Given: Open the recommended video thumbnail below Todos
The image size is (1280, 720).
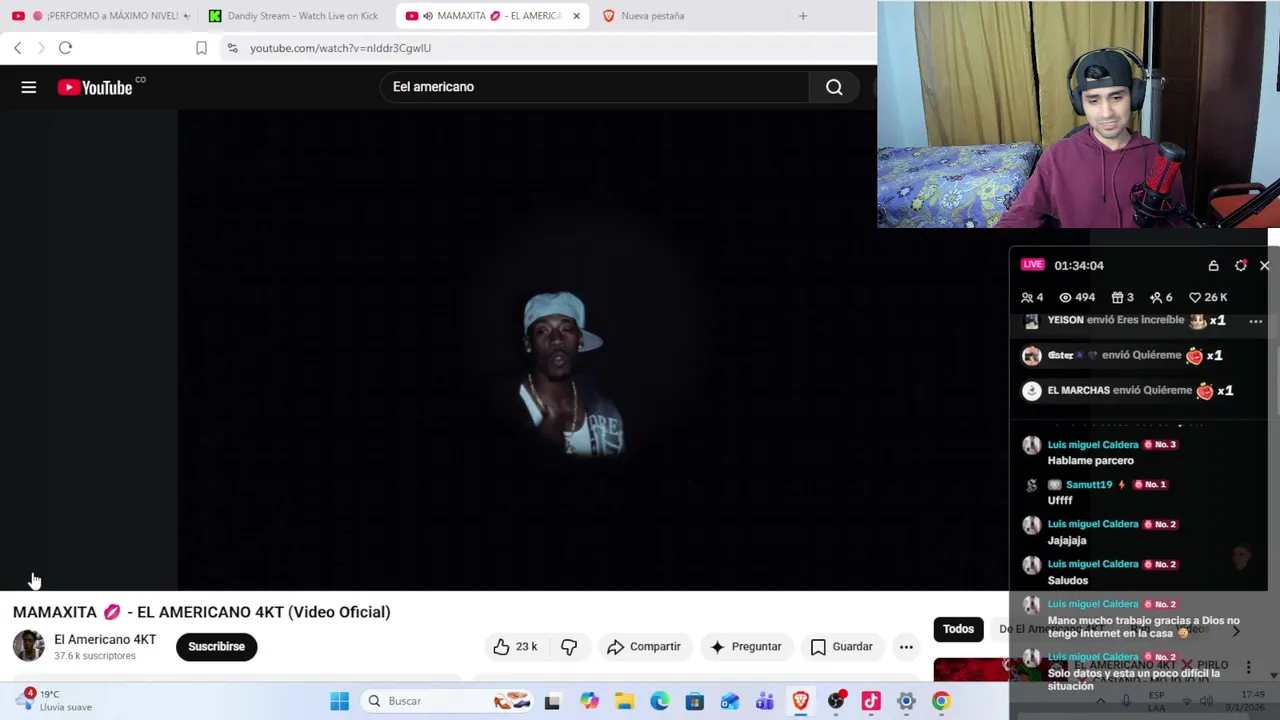Looking at the screenshot, I should click(971, 669).
